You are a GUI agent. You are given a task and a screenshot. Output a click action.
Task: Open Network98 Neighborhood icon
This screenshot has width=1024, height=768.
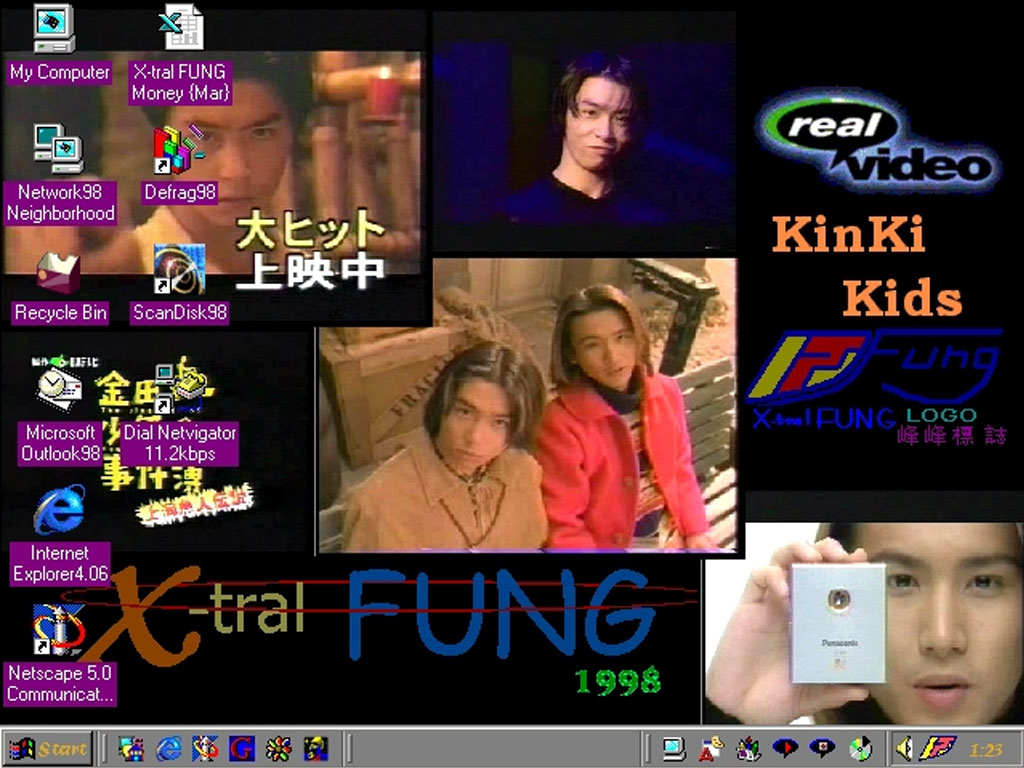tap(58, 148)
